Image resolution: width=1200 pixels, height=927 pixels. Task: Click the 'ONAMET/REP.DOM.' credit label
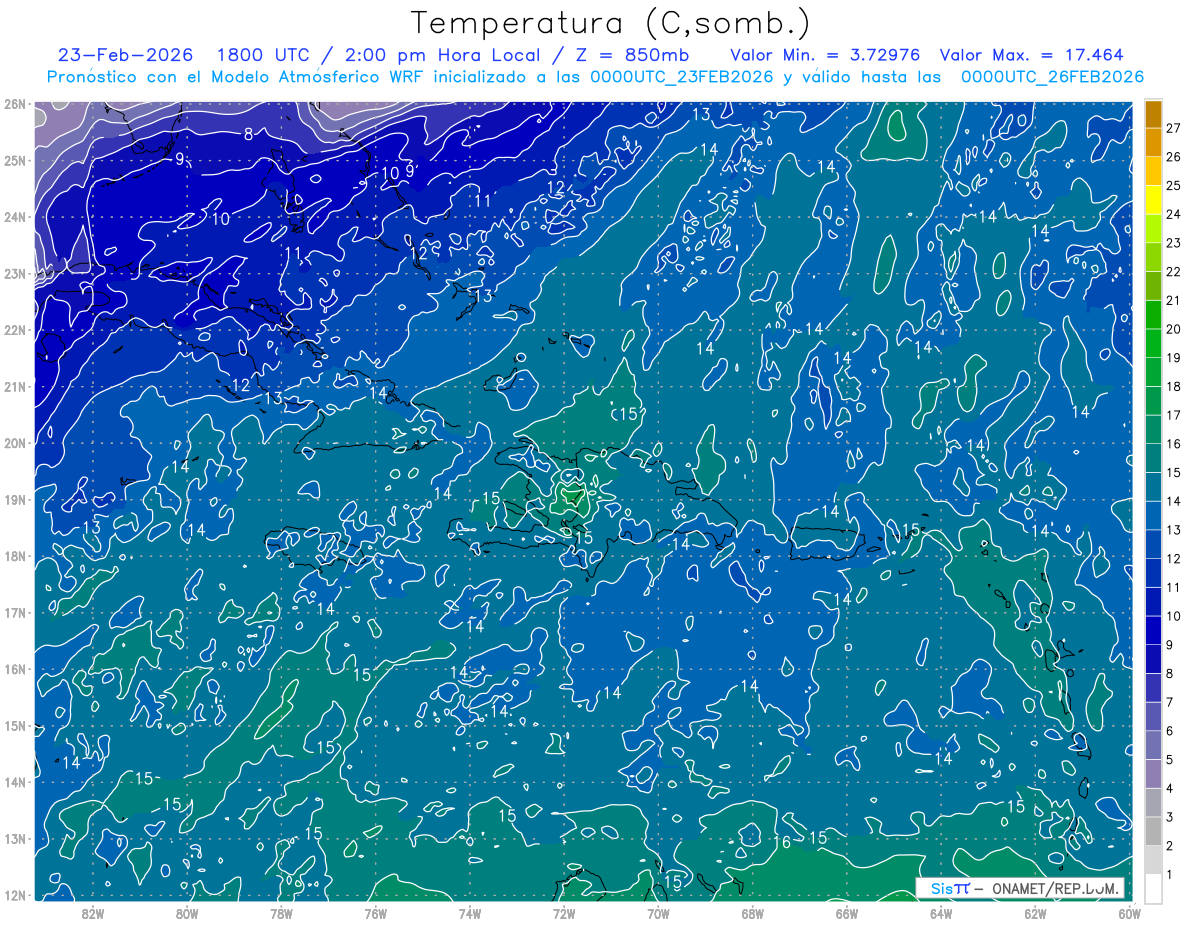coord(1056,888)
